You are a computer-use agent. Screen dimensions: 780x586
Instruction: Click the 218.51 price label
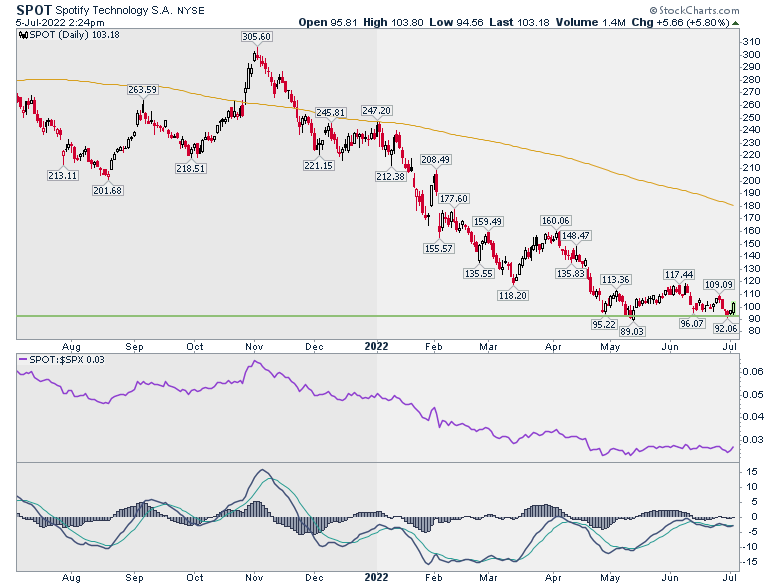(191, 169)
